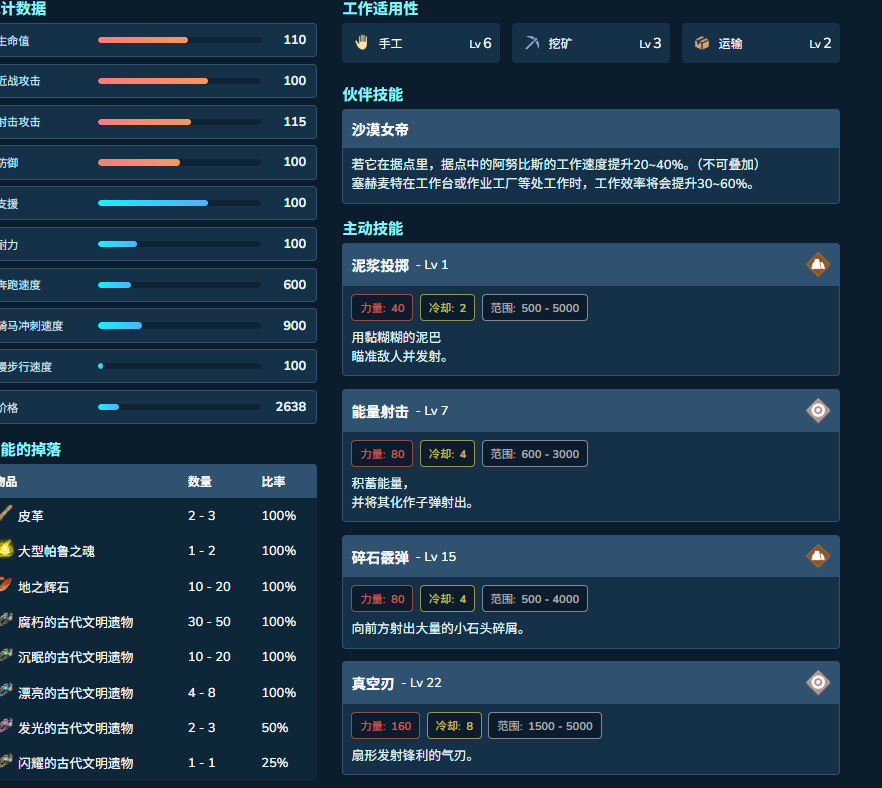The width and height of the screenshot is (882, 788).
Task: Click the box icon for 运输
Action: (702, 43)
